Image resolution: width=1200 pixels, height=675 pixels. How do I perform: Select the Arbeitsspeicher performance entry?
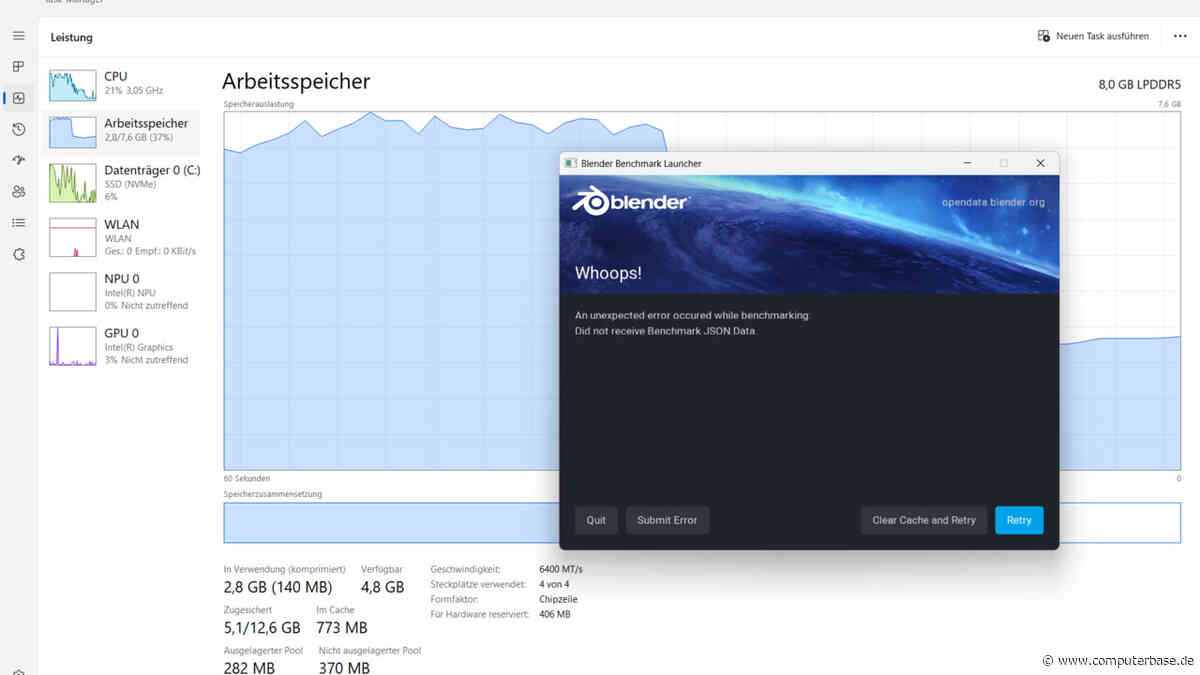[x=123, y=130]
